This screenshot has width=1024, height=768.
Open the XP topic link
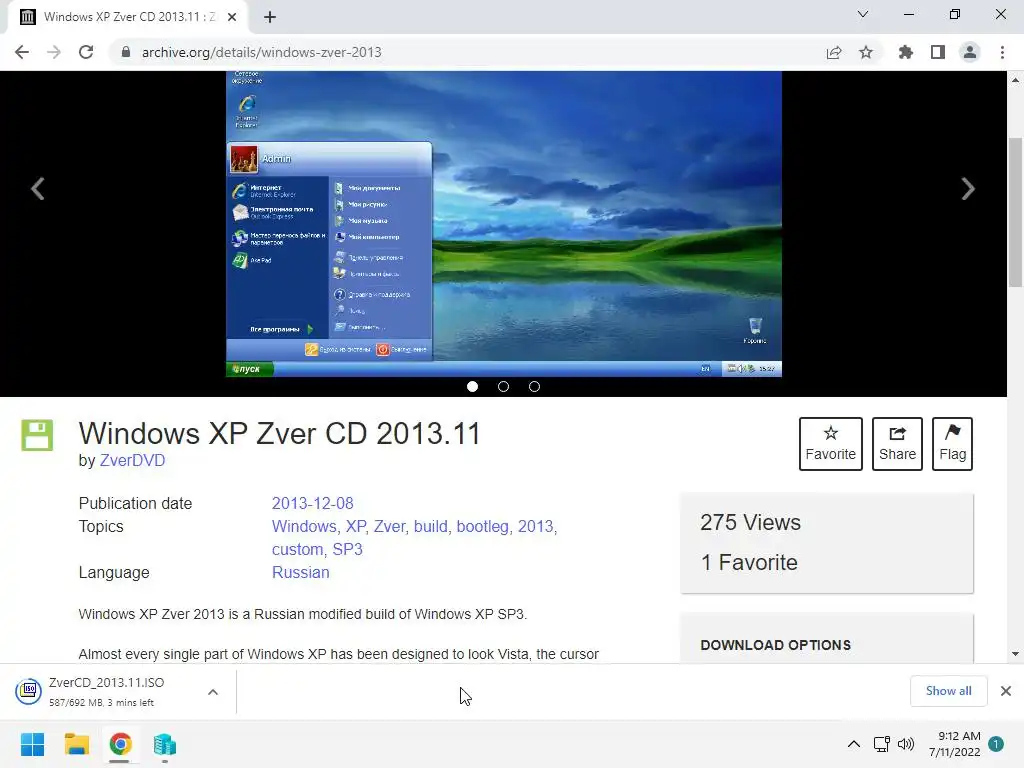click(x=356, y=526)
